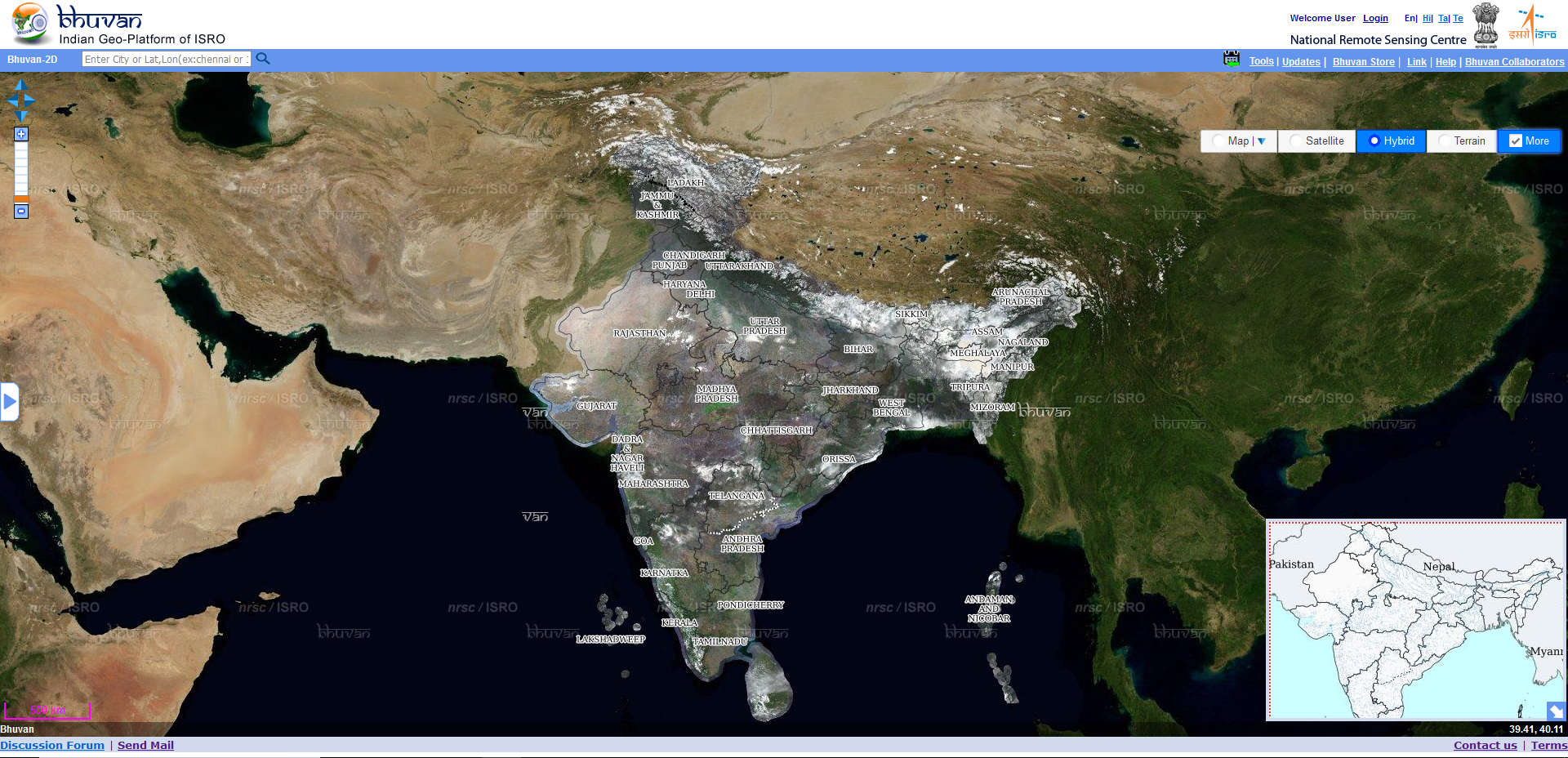Open the calendar icon beside Tools
Screen dimensions: 1568x758
click(x=1232, y=59)
